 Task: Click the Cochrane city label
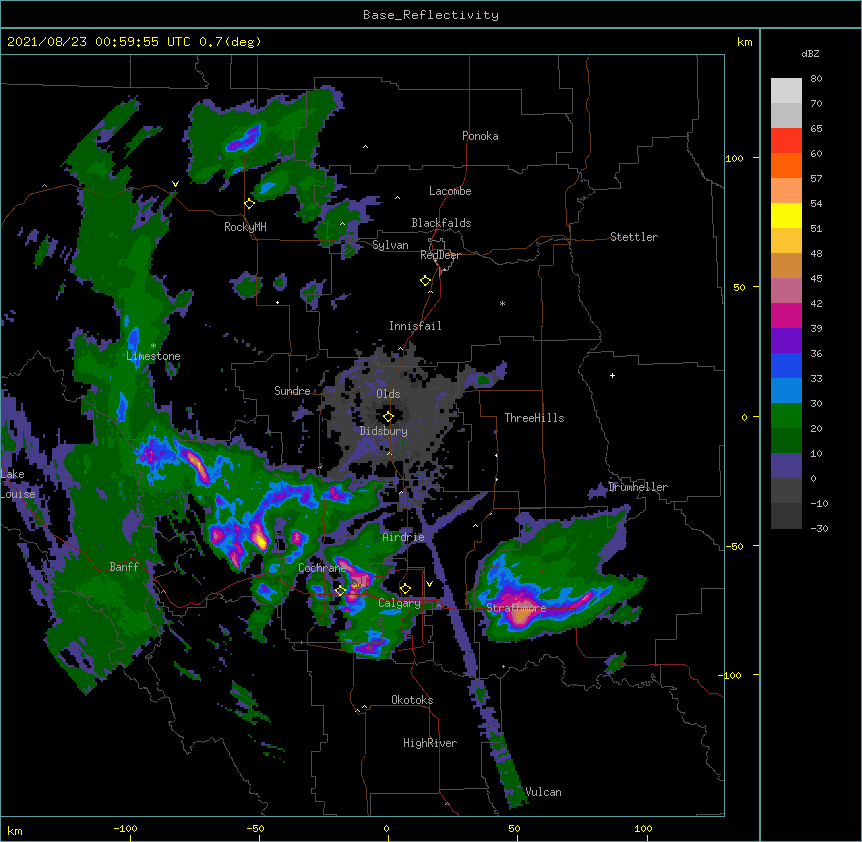(x=322, y=568)
